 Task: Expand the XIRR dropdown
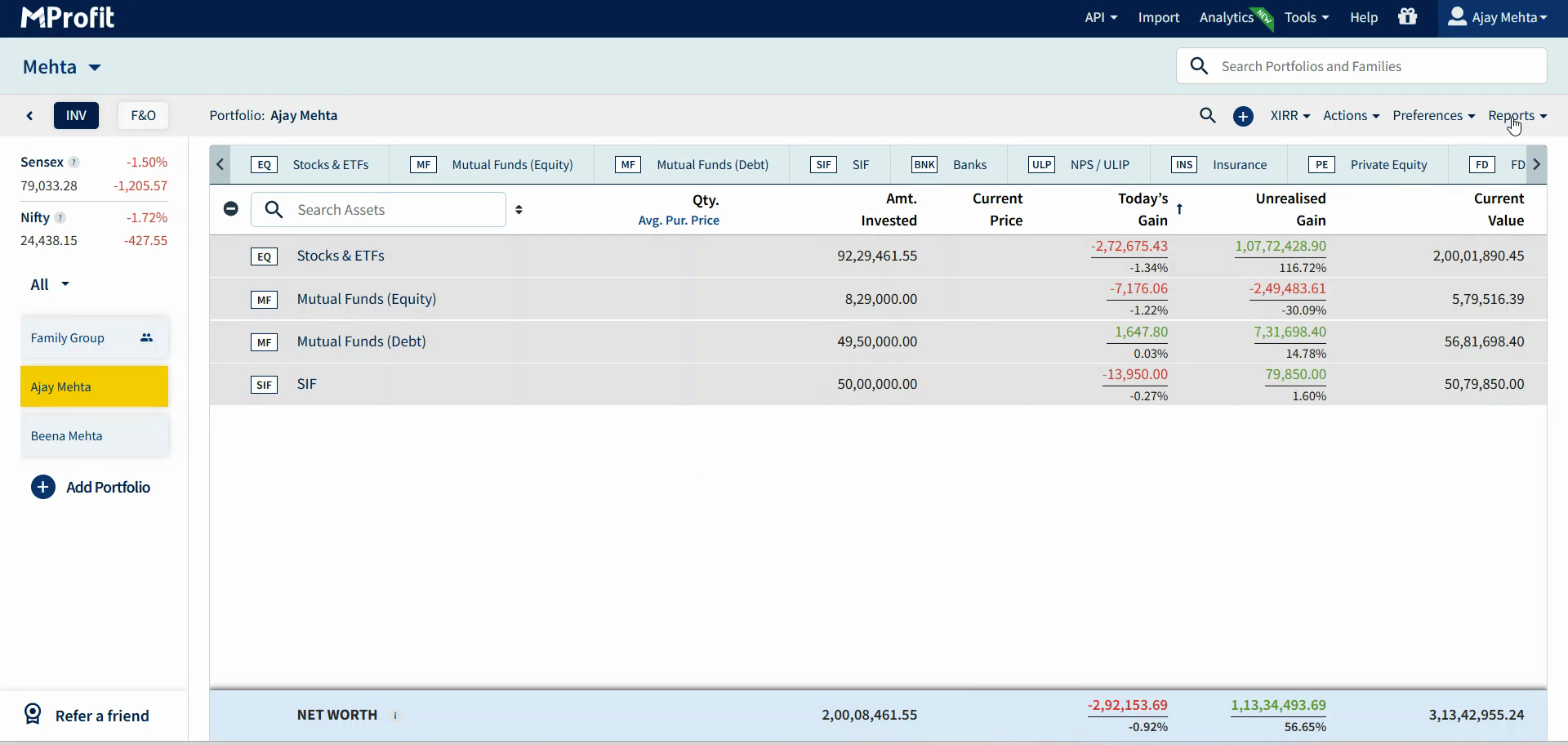click(1290, 116)
